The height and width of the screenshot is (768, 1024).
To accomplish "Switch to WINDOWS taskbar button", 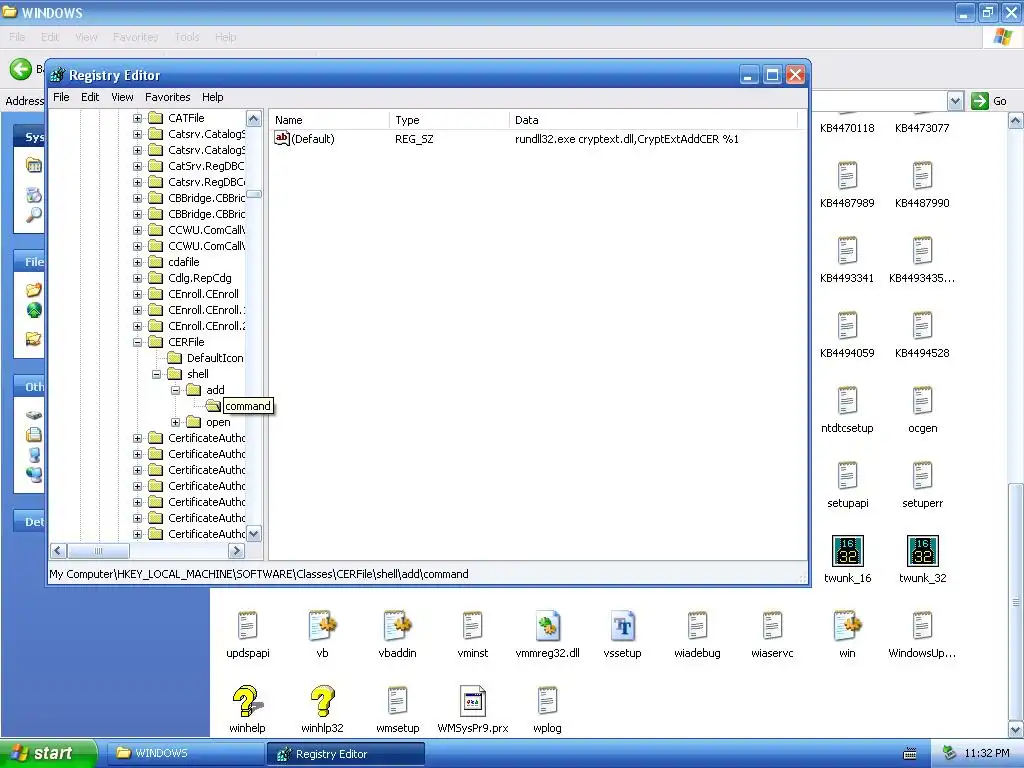I will click(185, 754).
